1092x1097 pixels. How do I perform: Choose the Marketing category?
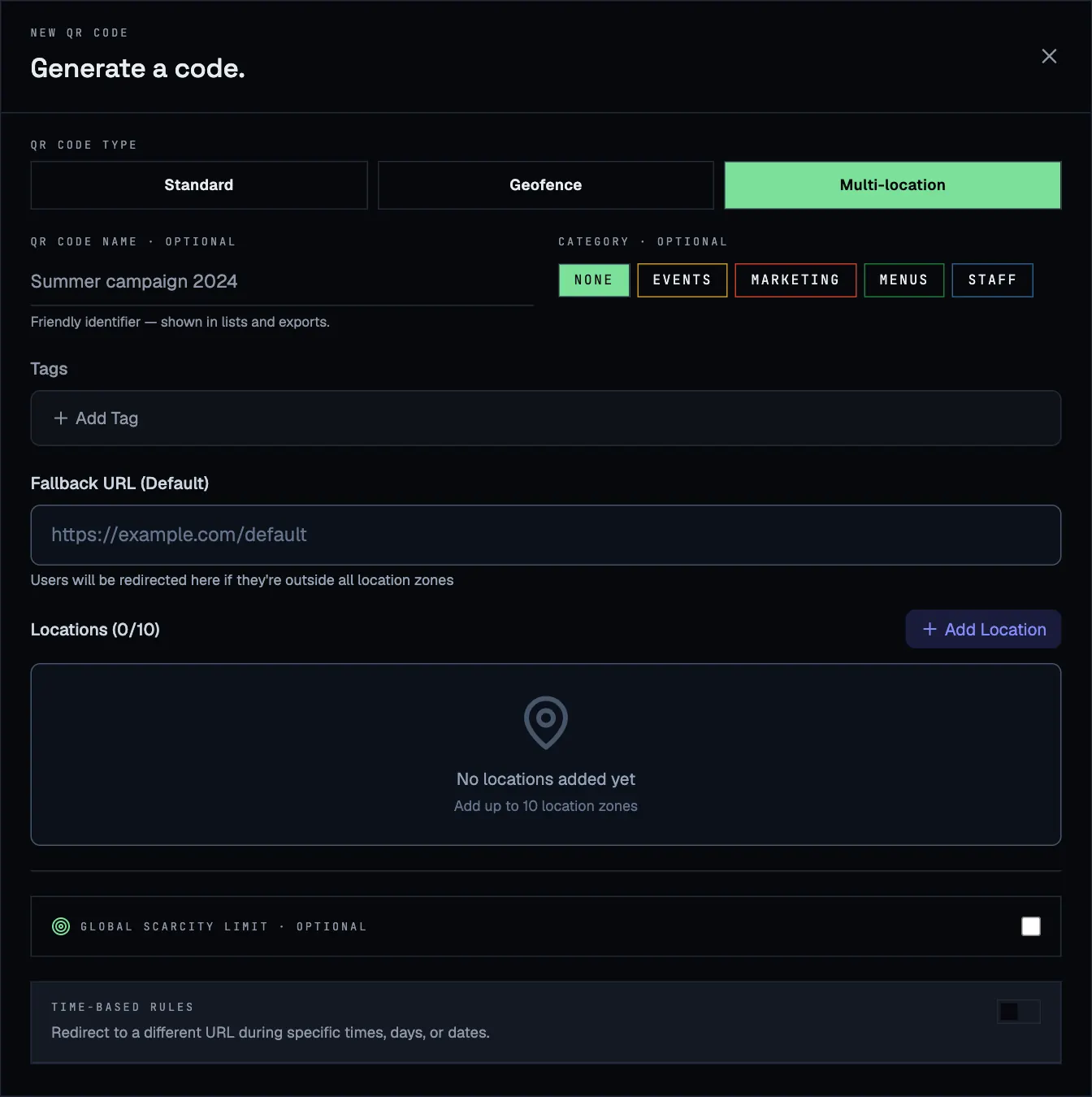click(x=795, y=280)
